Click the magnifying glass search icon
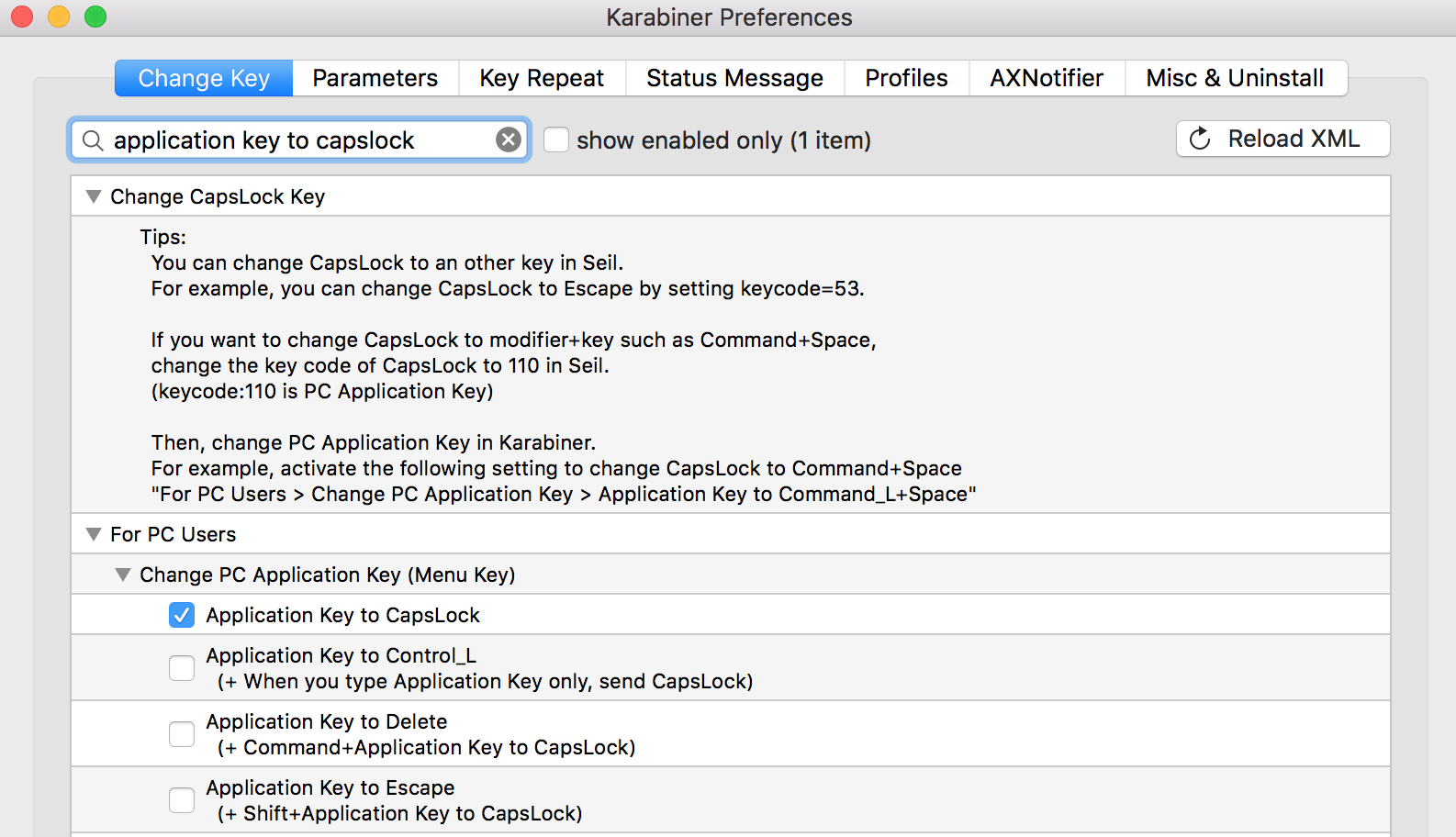Viewport: 1456px width, 837px height. [93, 140]
